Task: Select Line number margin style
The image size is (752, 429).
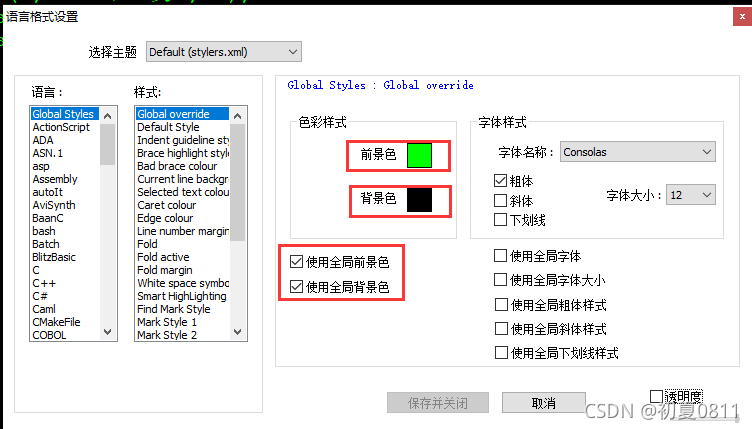Action: click(x=183, y=231)
